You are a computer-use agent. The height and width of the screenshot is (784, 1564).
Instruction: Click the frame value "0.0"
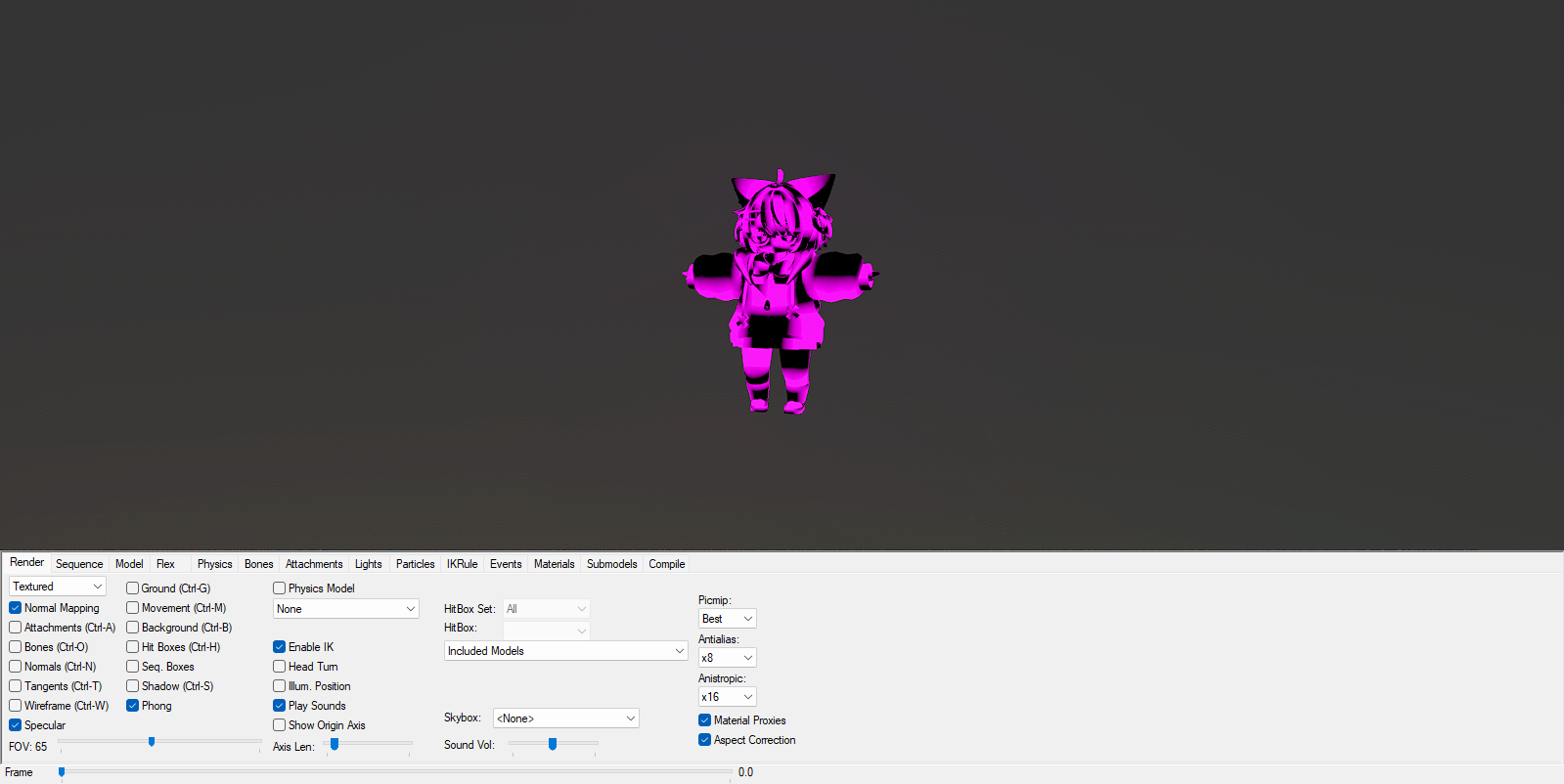click(746, 772)
